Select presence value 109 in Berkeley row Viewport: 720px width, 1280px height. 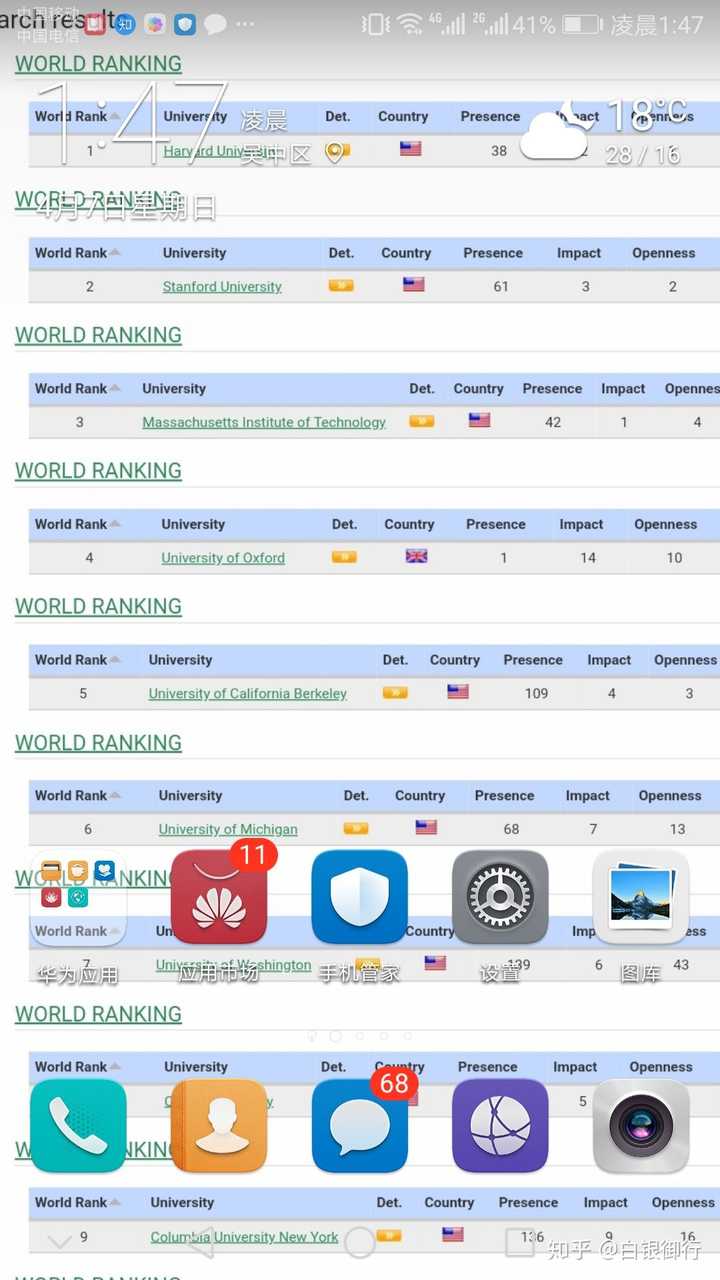(537, 693)
